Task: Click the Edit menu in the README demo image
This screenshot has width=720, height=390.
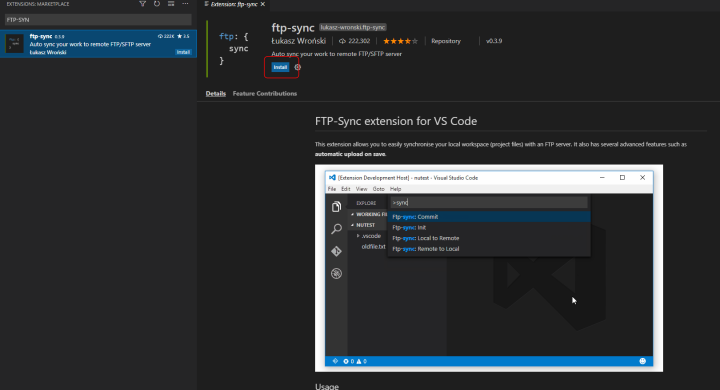Action: [x=346, y=189]
